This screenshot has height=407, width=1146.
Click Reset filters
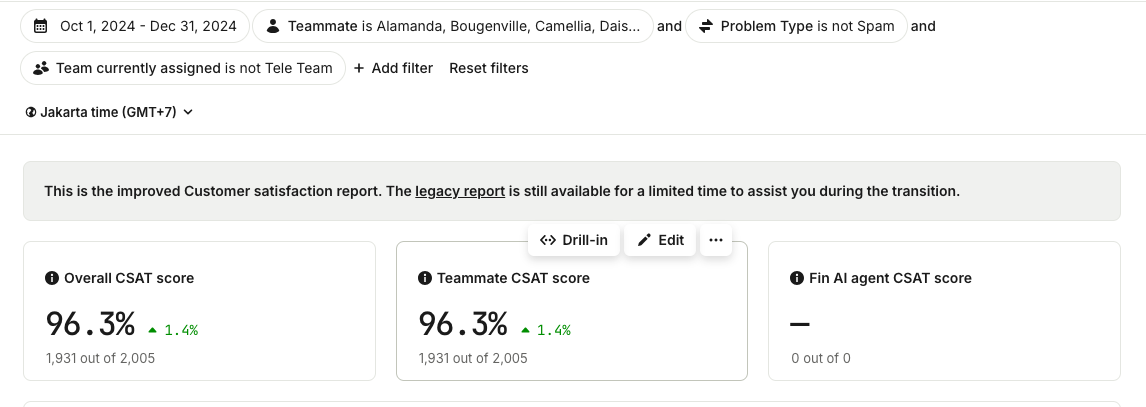[489, 68]
